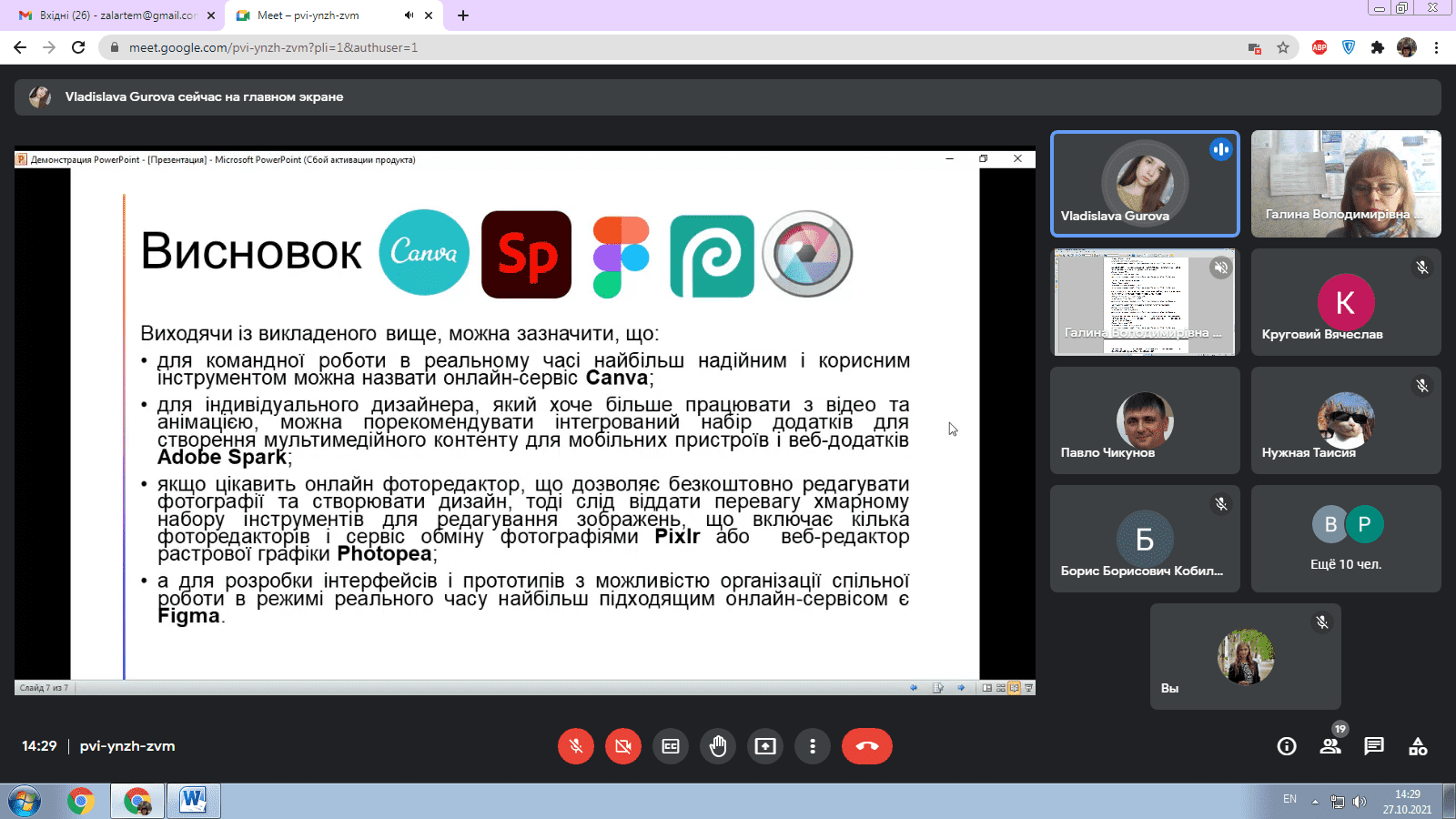View site information lock icon
This screenshot has width=1456, height=819.
pos(114,47)
